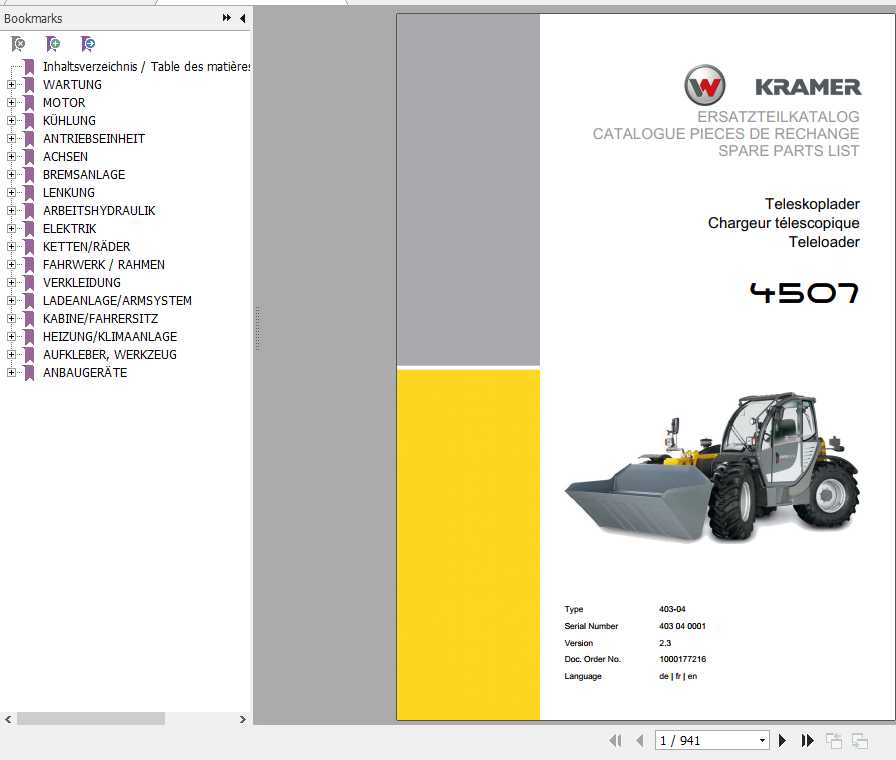896x760 pixels.
Task: Go to the previous page
Action: pos(639,741)
